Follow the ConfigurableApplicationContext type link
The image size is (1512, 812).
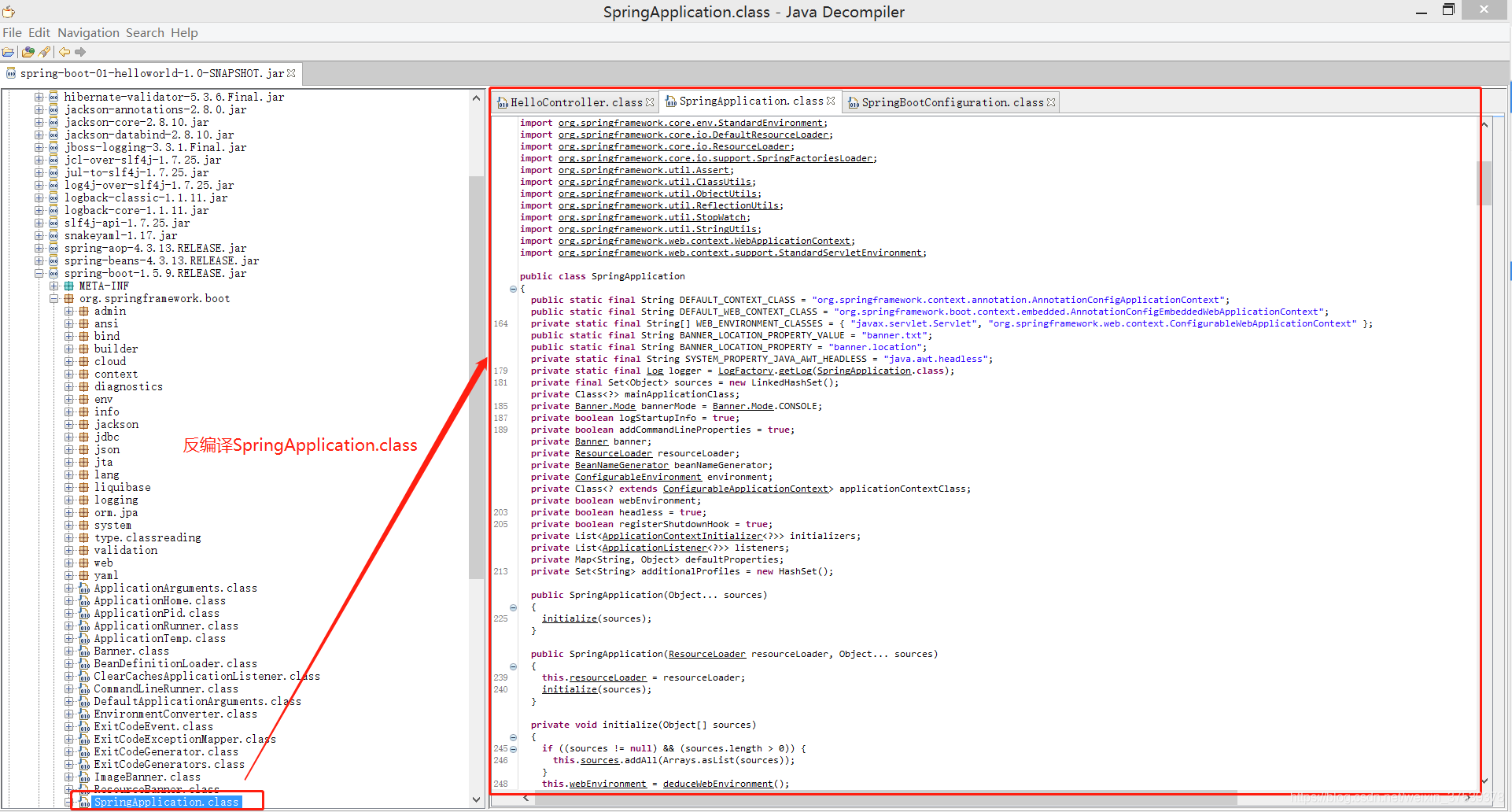click(746, 489)
